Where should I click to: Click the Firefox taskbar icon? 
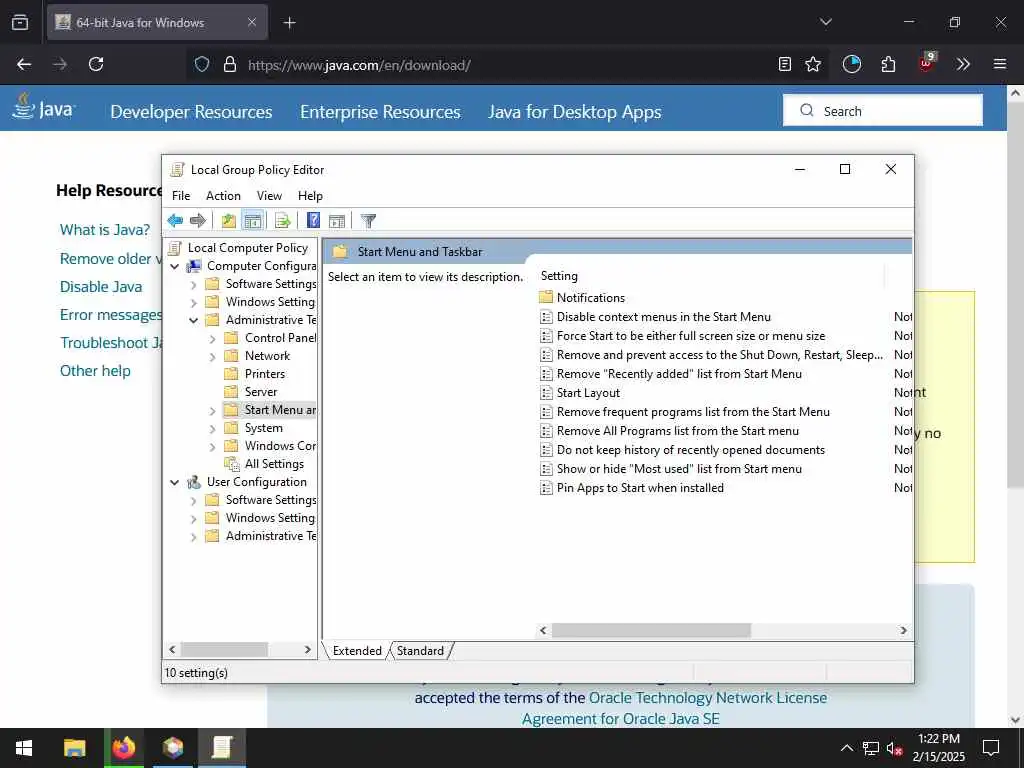click(123, 748)
